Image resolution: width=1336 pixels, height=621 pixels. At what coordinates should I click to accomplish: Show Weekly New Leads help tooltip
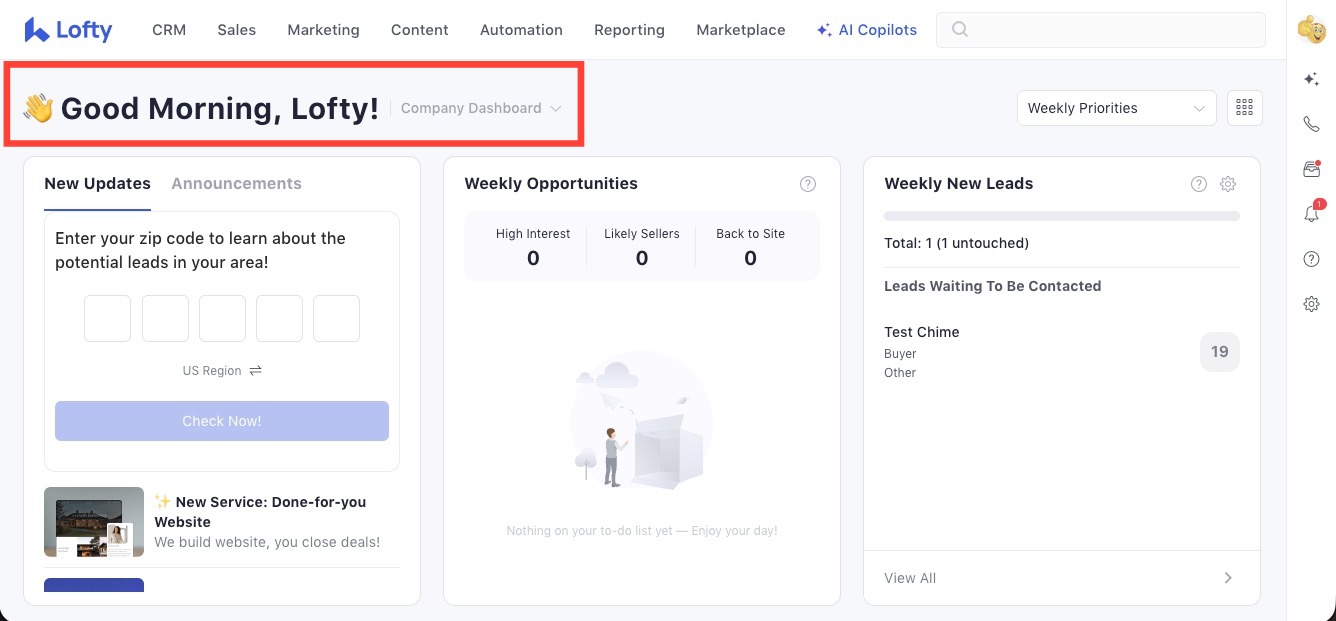1199,184
